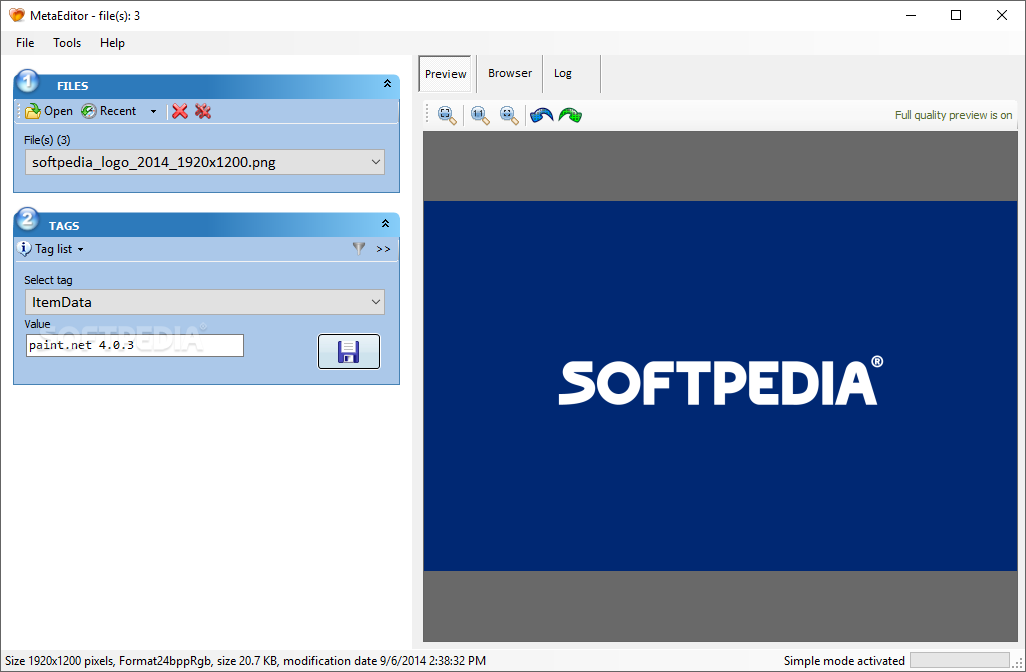The width and height of the screenshot is (1026, 672).
Task: Open the Help menu
Action: click(112, 43)
